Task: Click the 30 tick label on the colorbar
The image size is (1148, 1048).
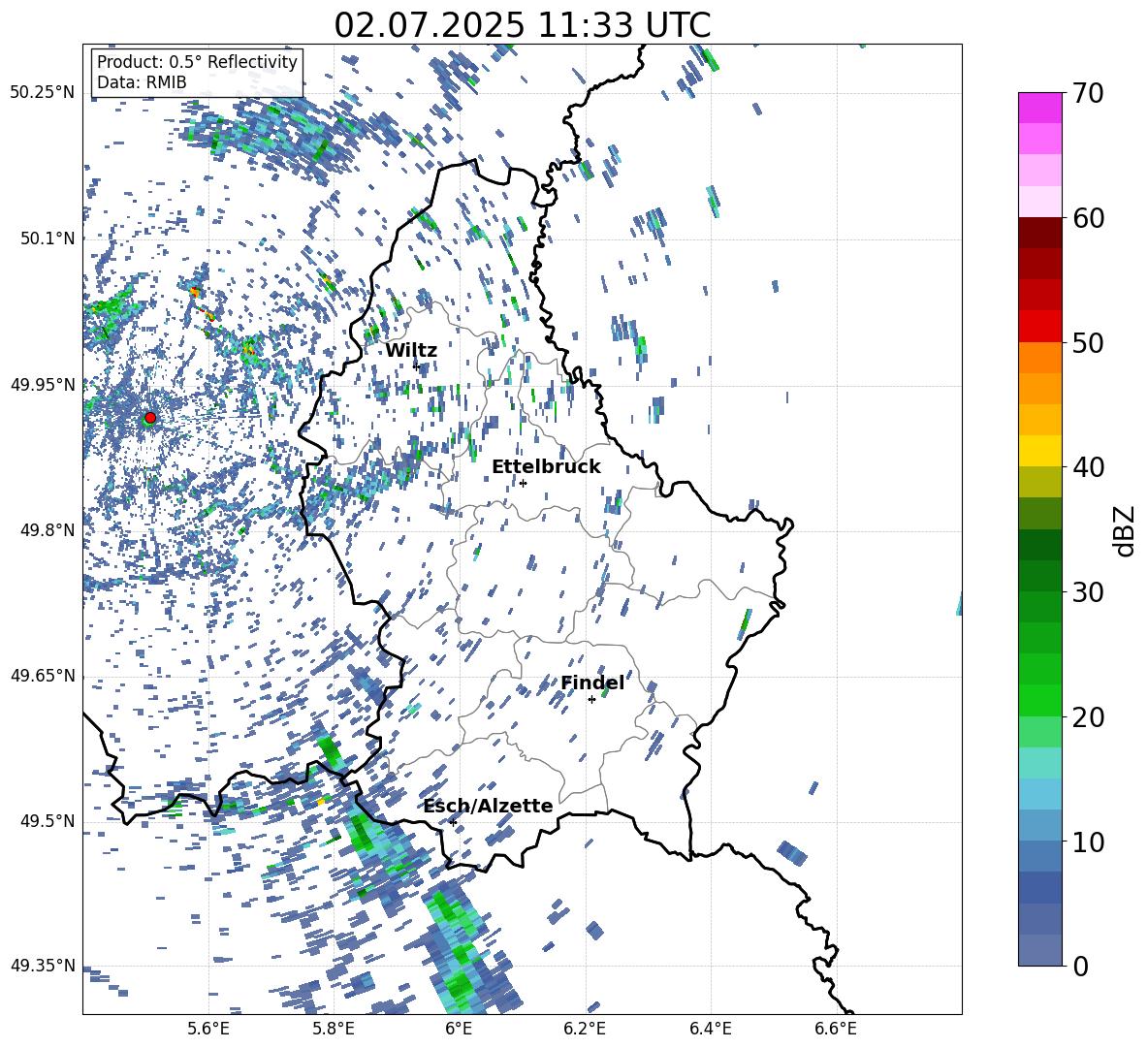Action: (1088, 592)
